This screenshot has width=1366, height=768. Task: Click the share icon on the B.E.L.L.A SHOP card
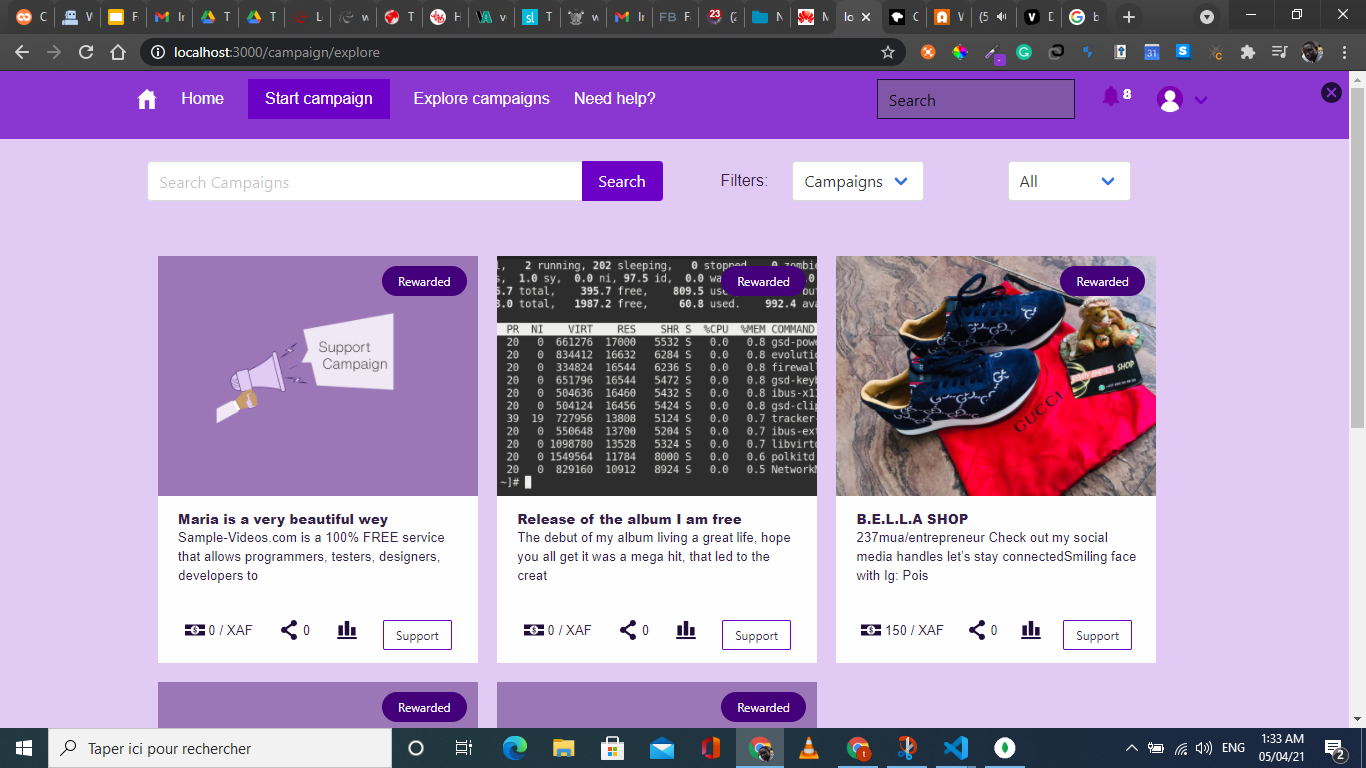coord(977,630)
